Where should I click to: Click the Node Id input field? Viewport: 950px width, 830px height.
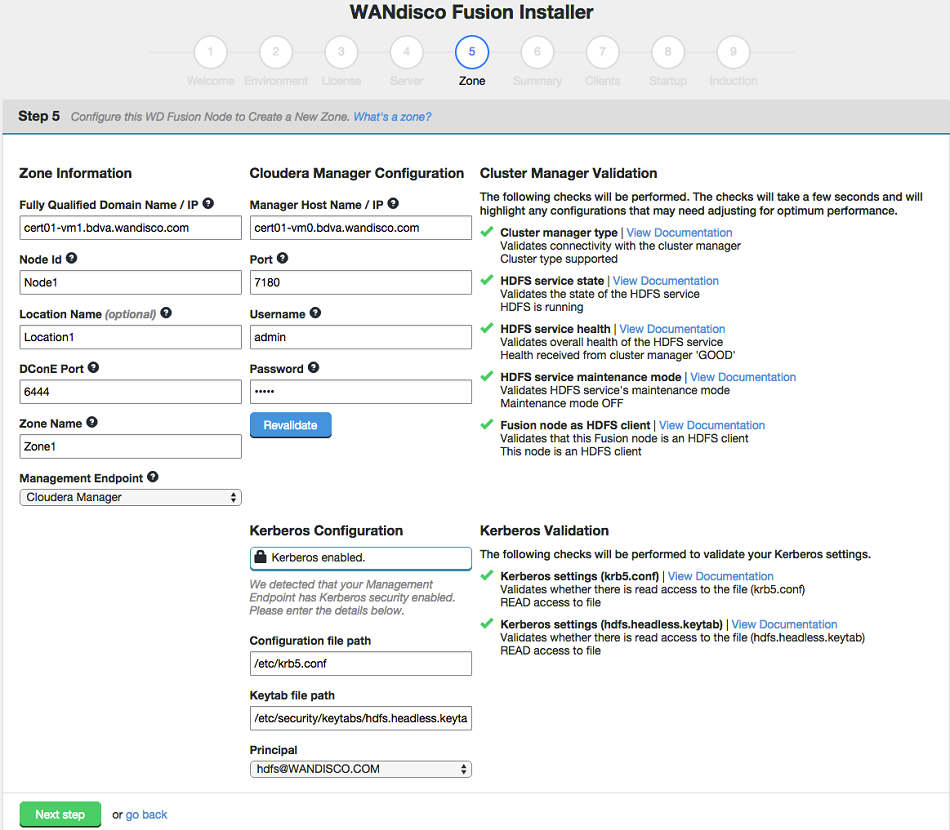[x=130, y=282]
